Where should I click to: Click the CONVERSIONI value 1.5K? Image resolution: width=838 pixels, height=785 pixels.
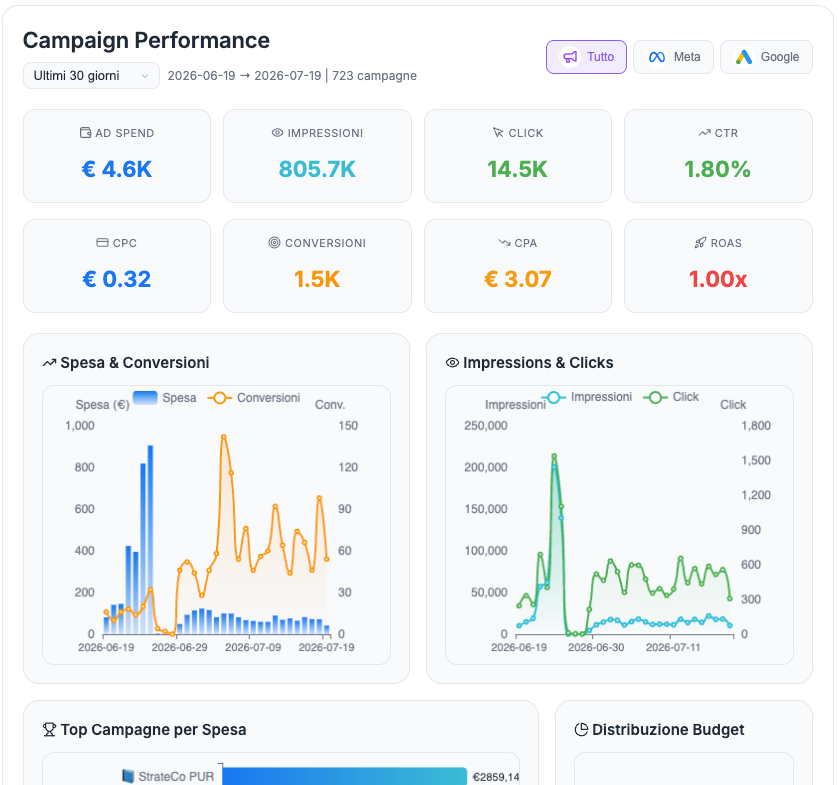tap(317, 279)
